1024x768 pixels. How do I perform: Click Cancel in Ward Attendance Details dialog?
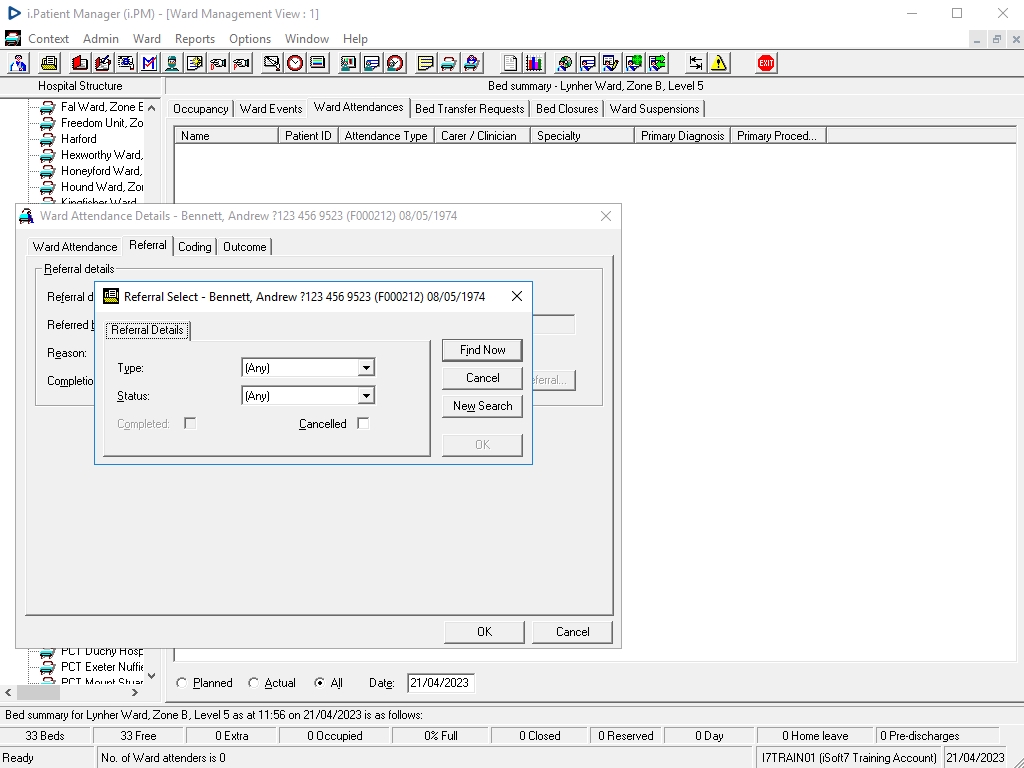[x=573, y=632]
